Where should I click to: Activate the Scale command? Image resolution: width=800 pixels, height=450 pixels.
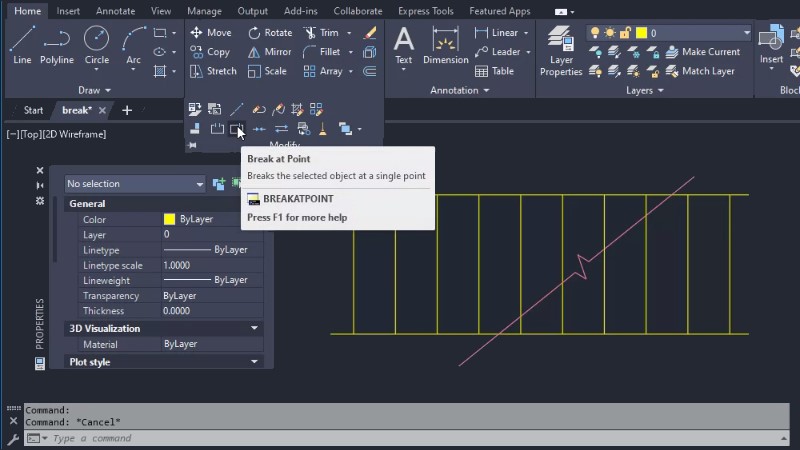click(267, 71)
